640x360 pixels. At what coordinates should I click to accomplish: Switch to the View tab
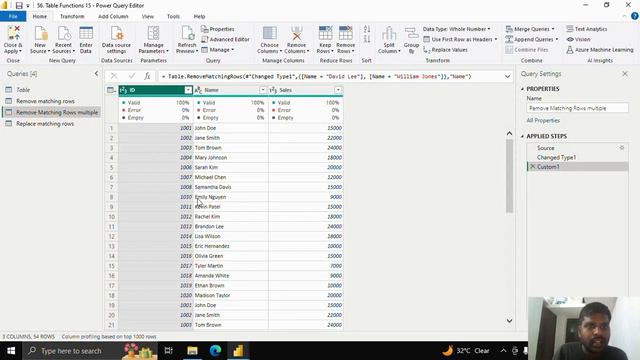click(x=148, y=16)
